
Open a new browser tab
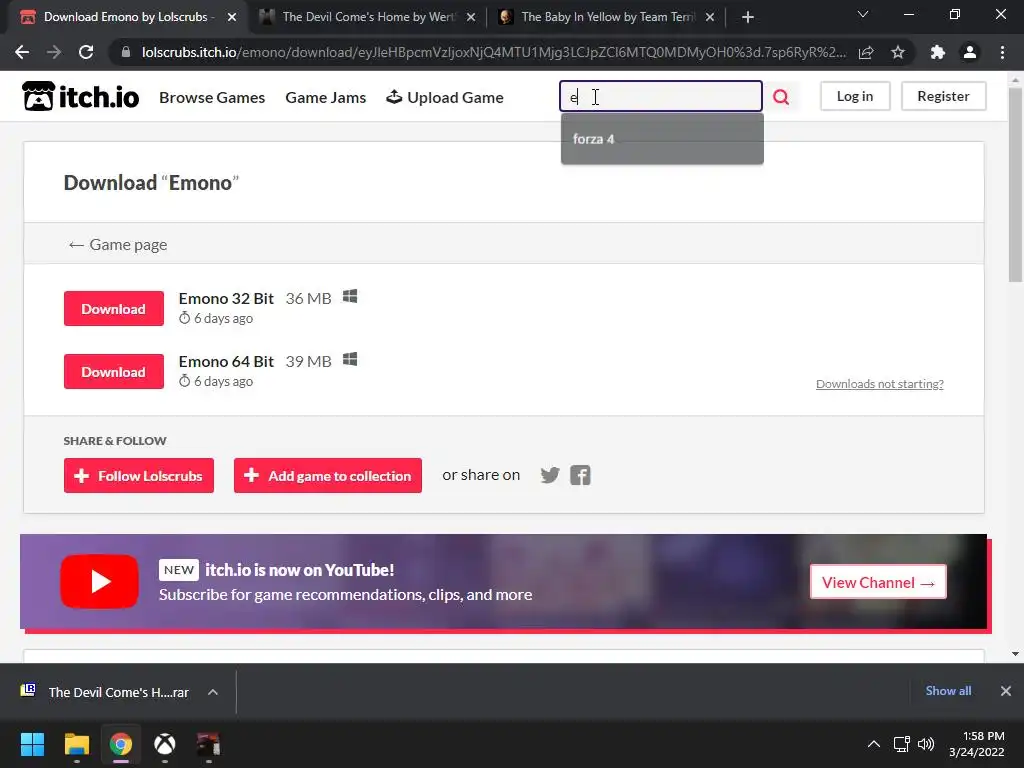click(x=748, y=17)
